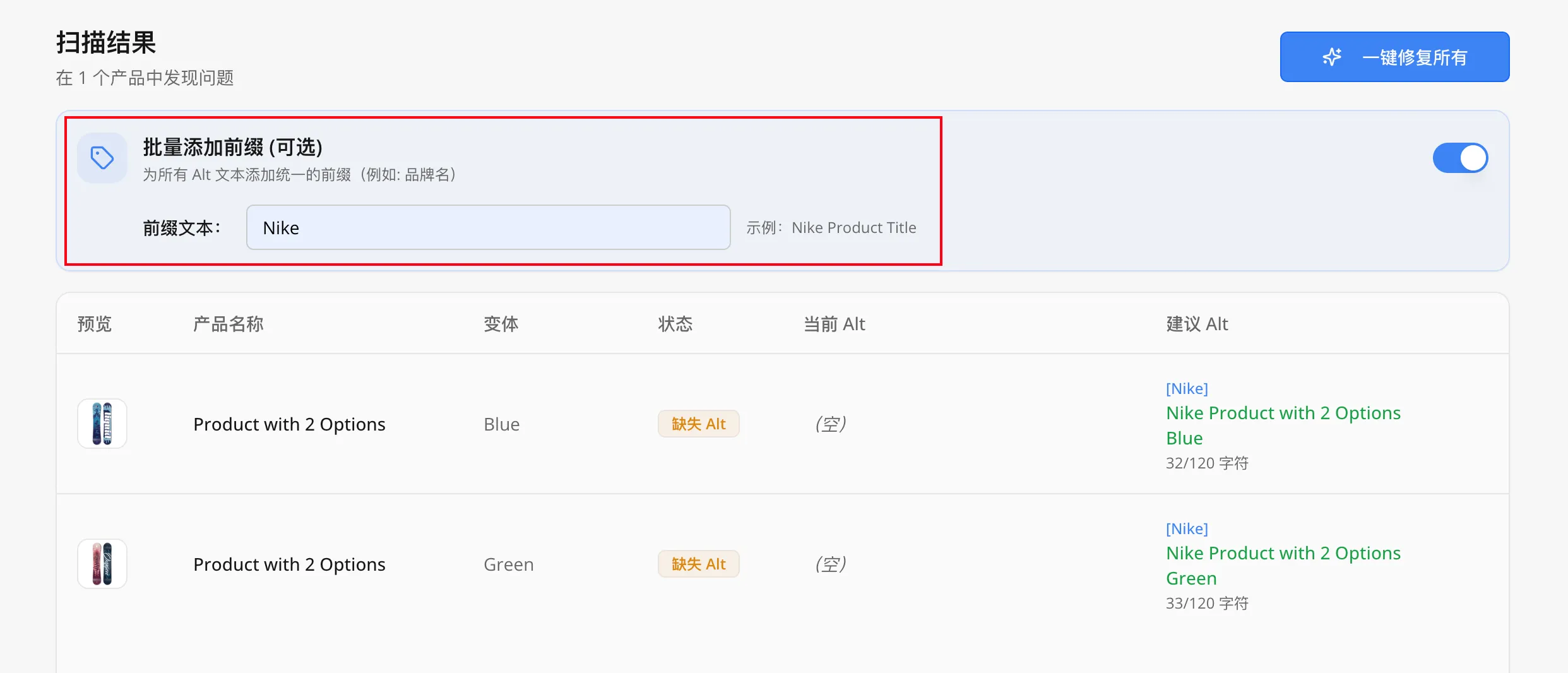Click the sparkle icon in fix-all button

[1332, 57]
